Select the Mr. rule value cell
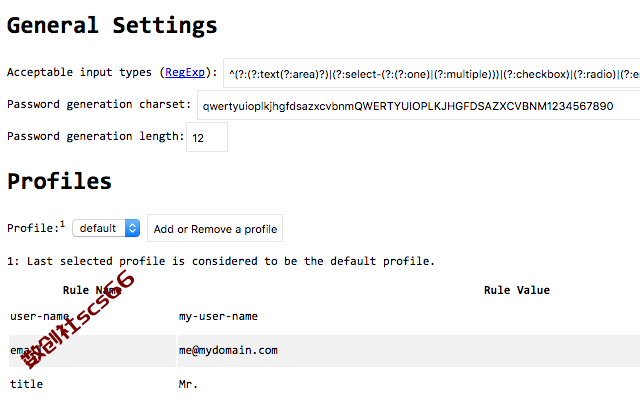Screen dimensions: 640x400 pyautogui.click(x=409, y=384)
